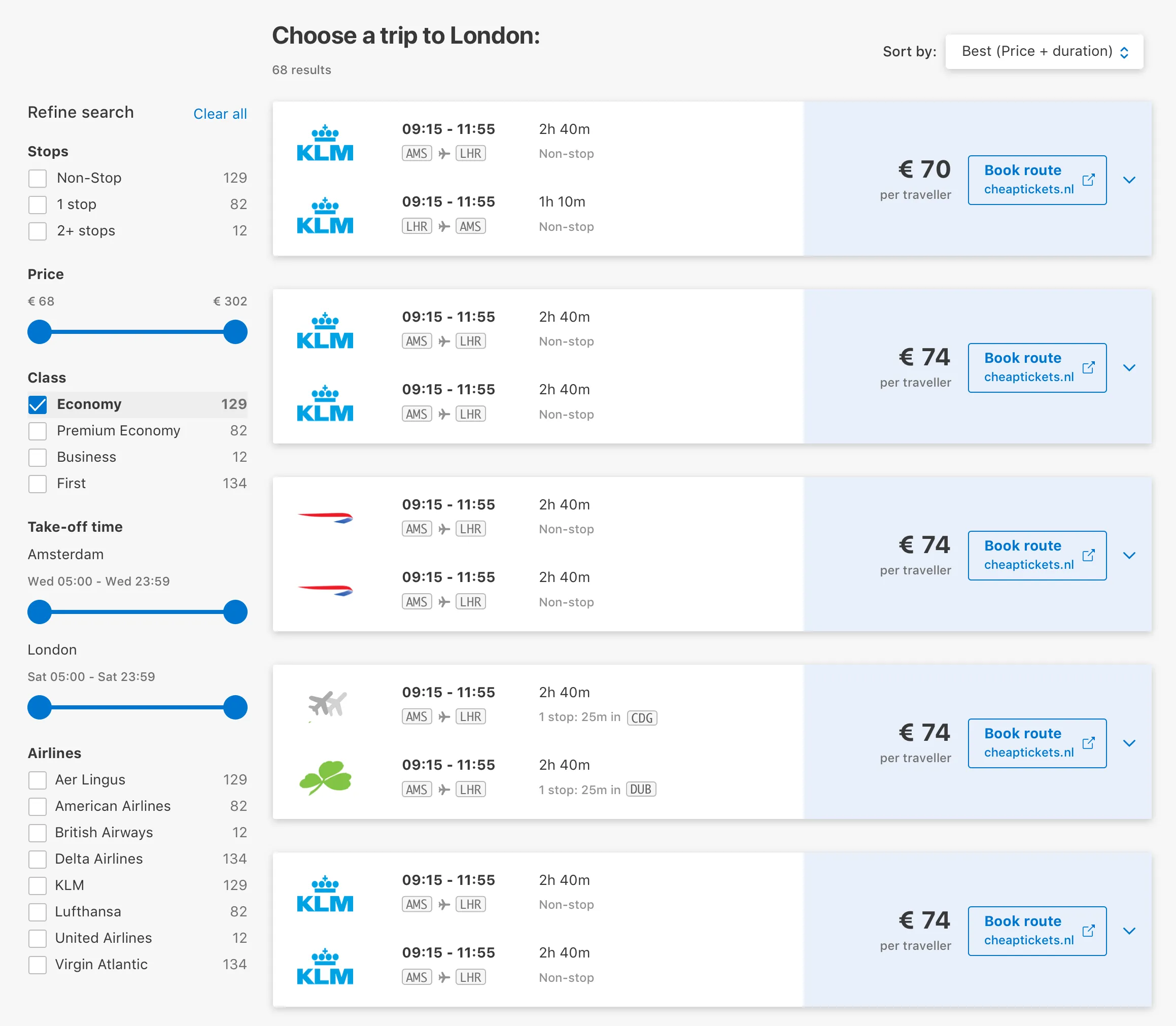The height and width of the screenshot is (1026, 1176).
Task: Select the United Airlines checkbox
Action: tap(38, 938)
